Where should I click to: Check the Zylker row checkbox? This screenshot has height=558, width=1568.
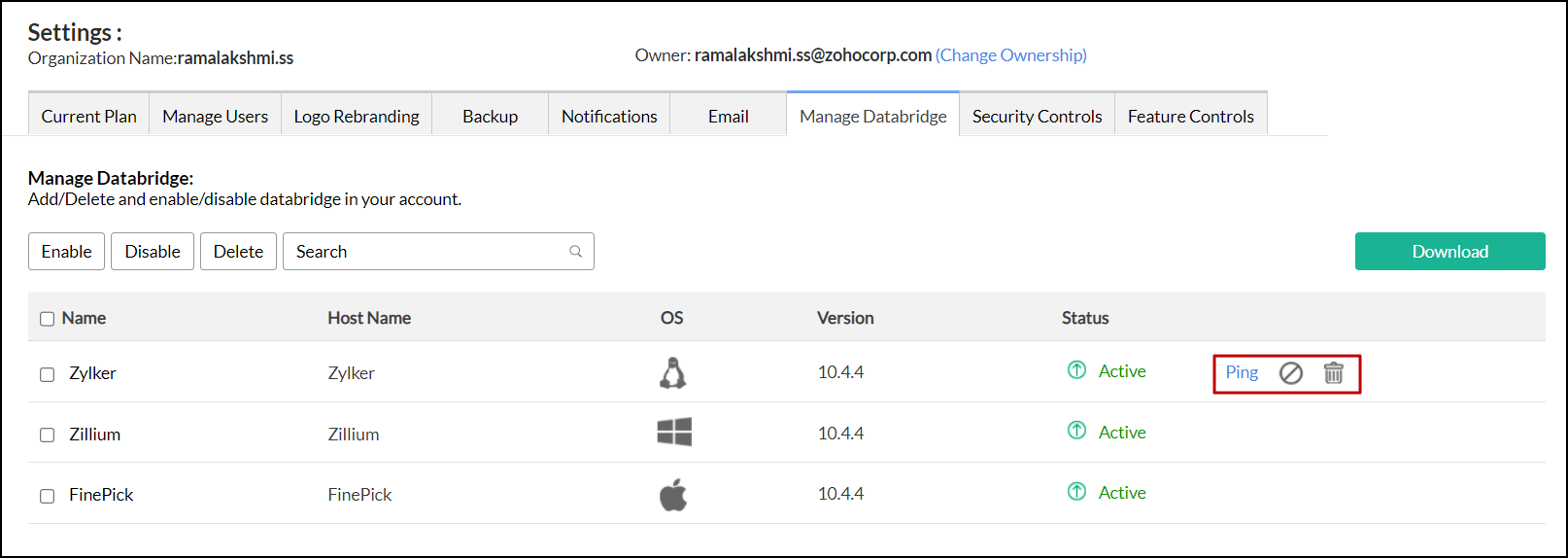47,374
